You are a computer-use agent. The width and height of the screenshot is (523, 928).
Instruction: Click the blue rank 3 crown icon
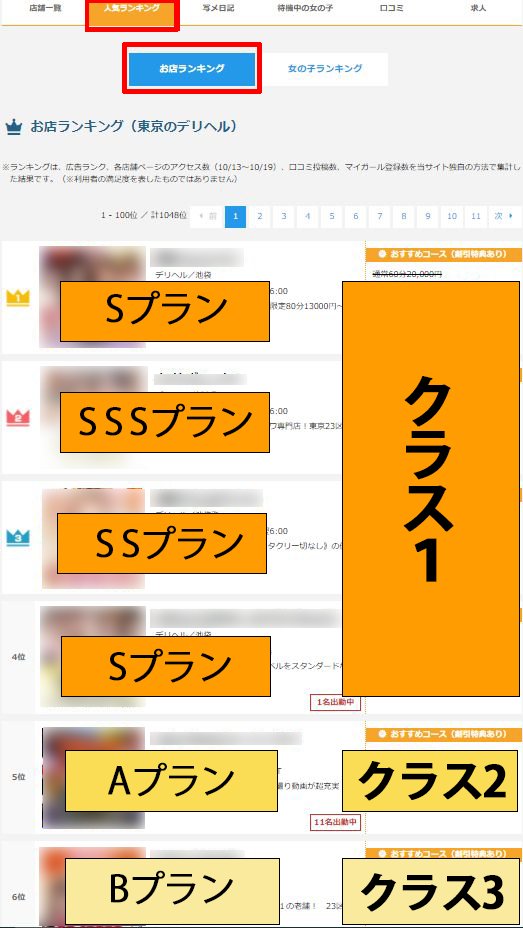pyautogui.click(x=18, y=537)
